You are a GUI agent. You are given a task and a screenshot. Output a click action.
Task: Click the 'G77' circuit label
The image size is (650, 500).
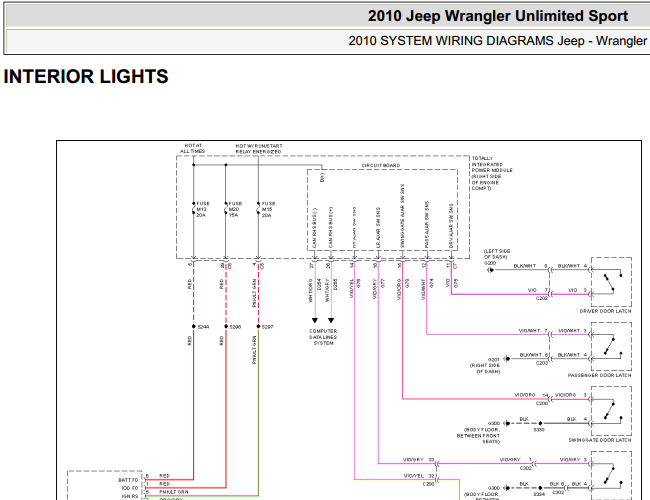click(383, 283)
